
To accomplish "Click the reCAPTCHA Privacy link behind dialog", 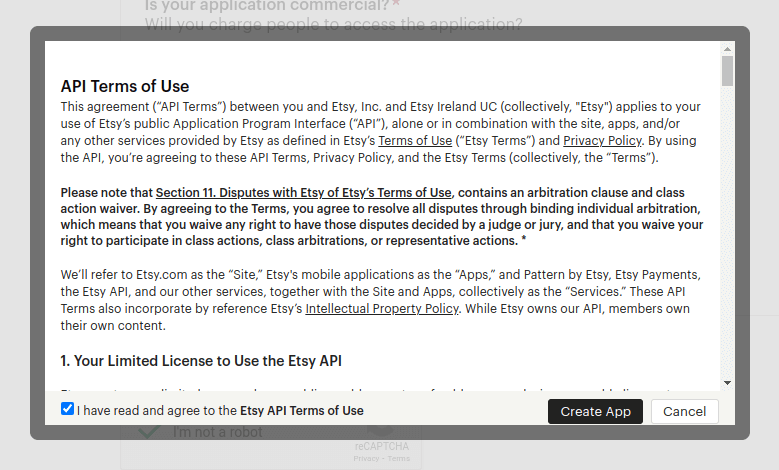I will click(366, 459).
